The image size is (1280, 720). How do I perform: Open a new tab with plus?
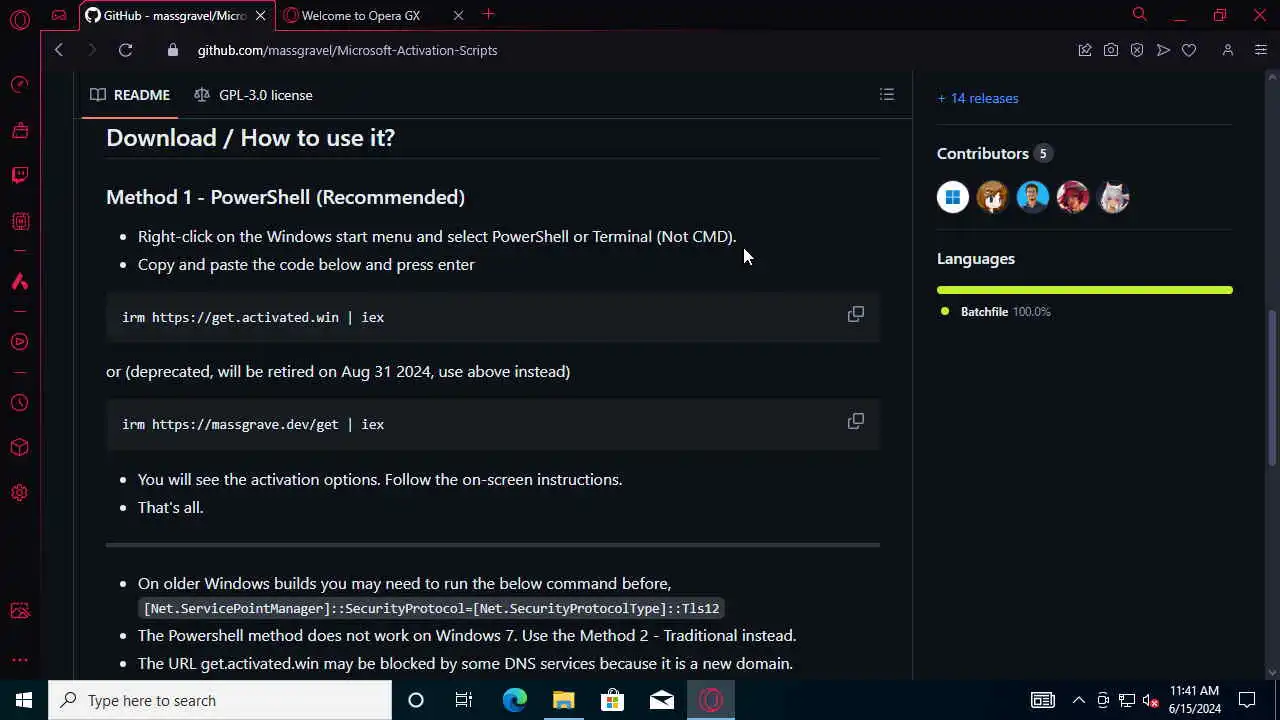[x=489, y=14]
